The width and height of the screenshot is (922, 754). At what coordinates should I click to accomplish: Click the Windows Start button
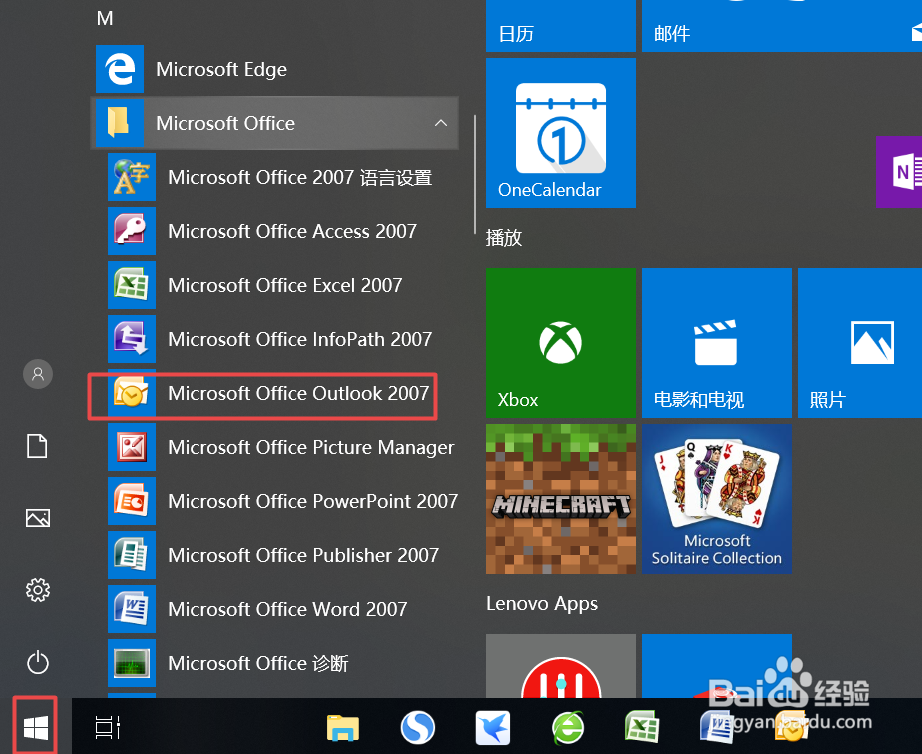click(36, 728)
